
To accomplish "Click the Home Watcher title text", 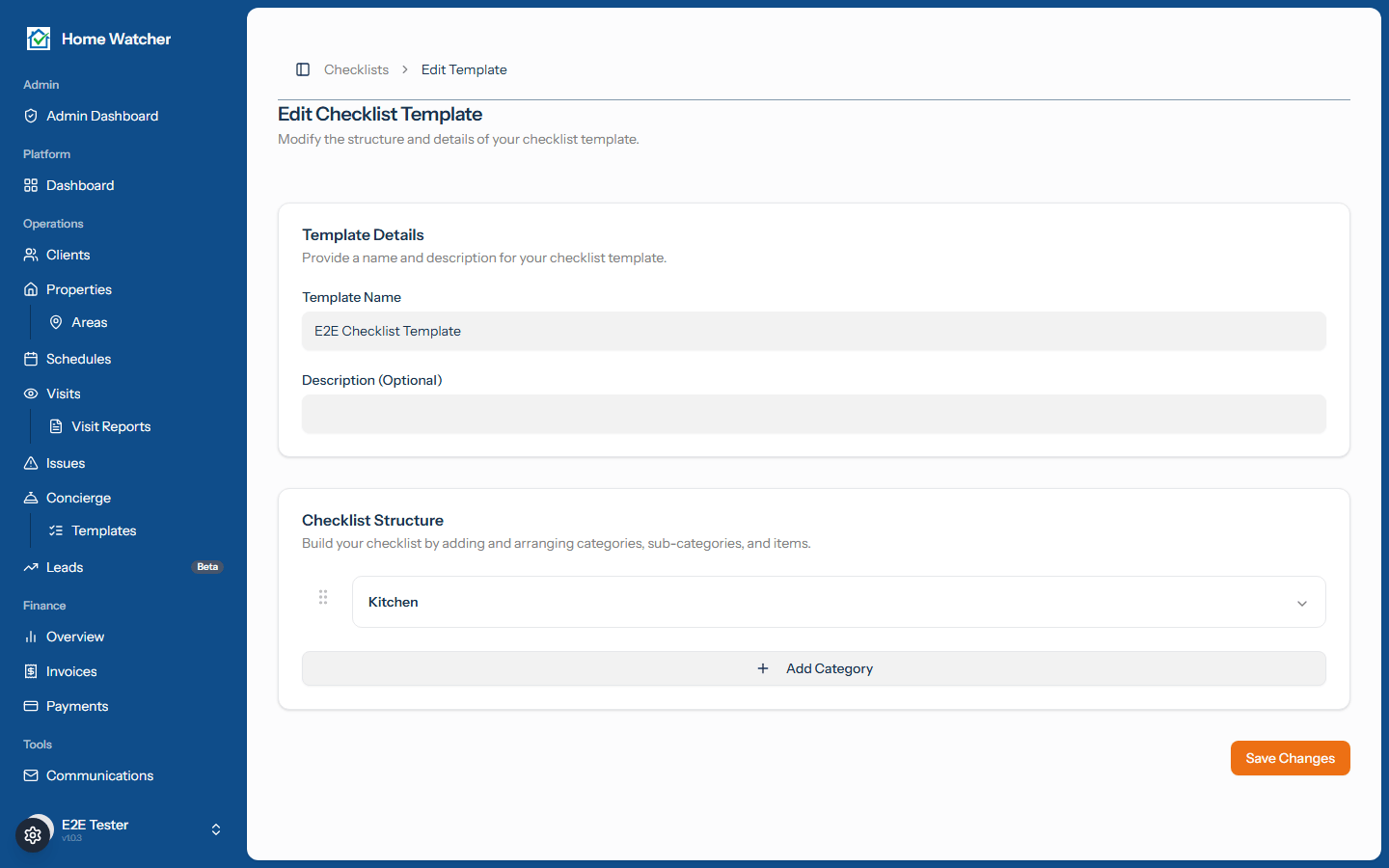I will point(116,40).
